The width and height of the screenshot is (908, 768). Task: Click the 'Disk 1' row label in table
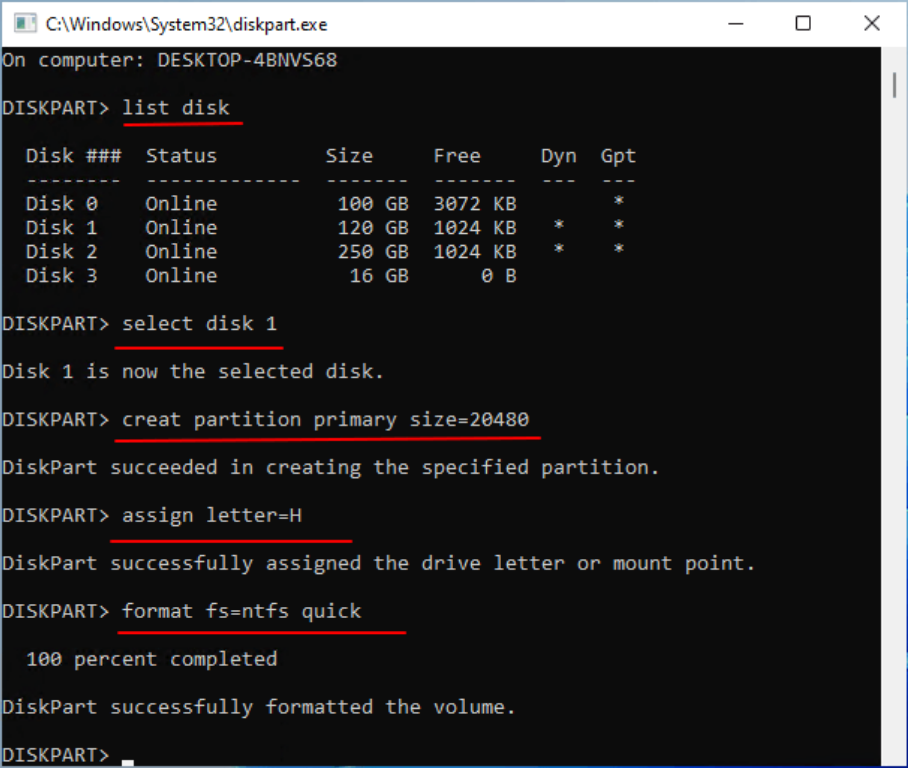62,228
